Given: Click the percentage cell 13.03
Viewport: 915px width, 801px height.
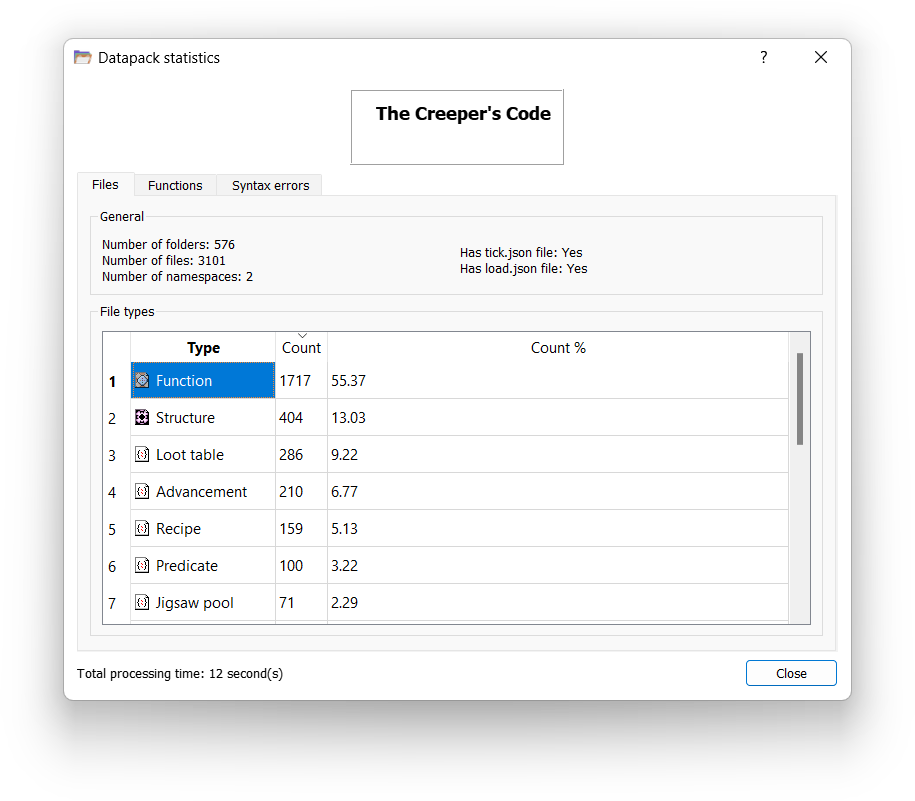Looking at the screenshot, I should [558, 417].
